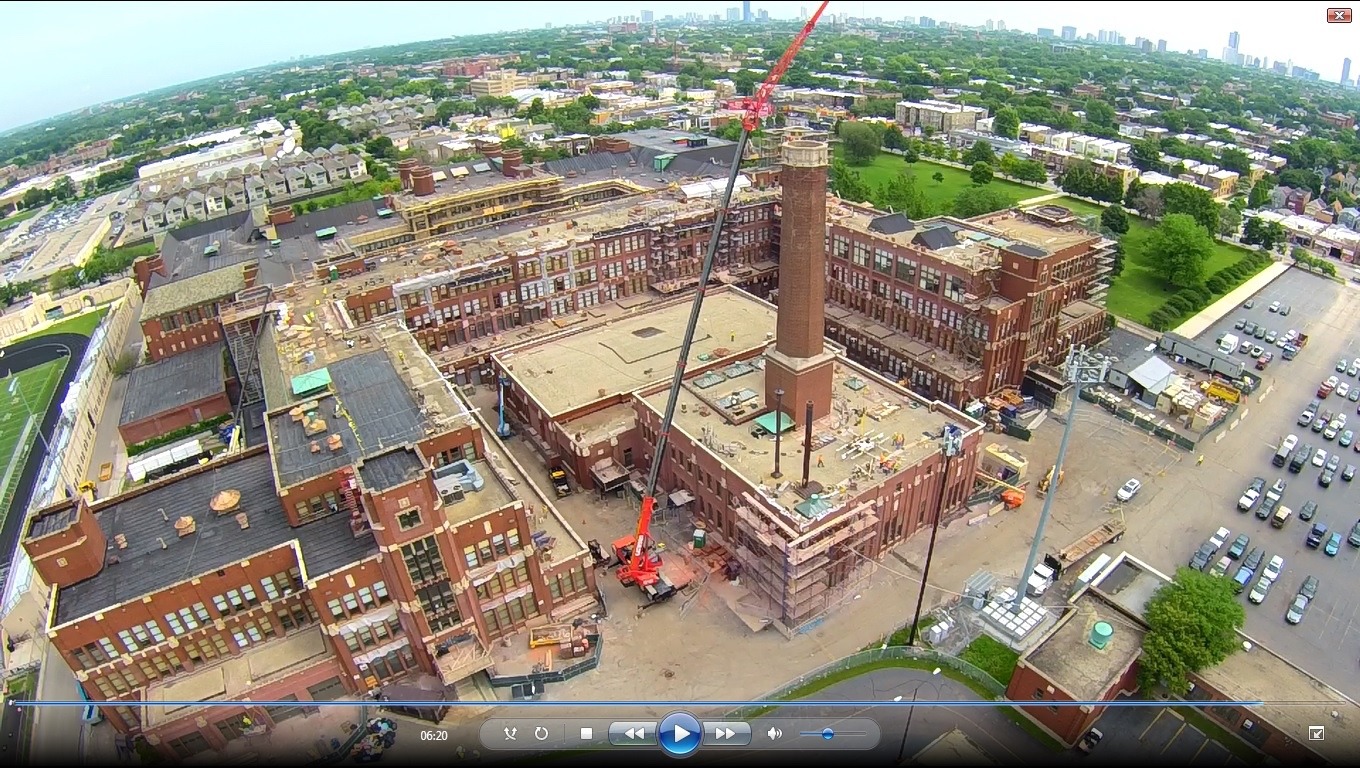The width and height of the screenshot is (1360, 768).
Task: Close the player with the red X
Action: click(x=1339, y=15)
